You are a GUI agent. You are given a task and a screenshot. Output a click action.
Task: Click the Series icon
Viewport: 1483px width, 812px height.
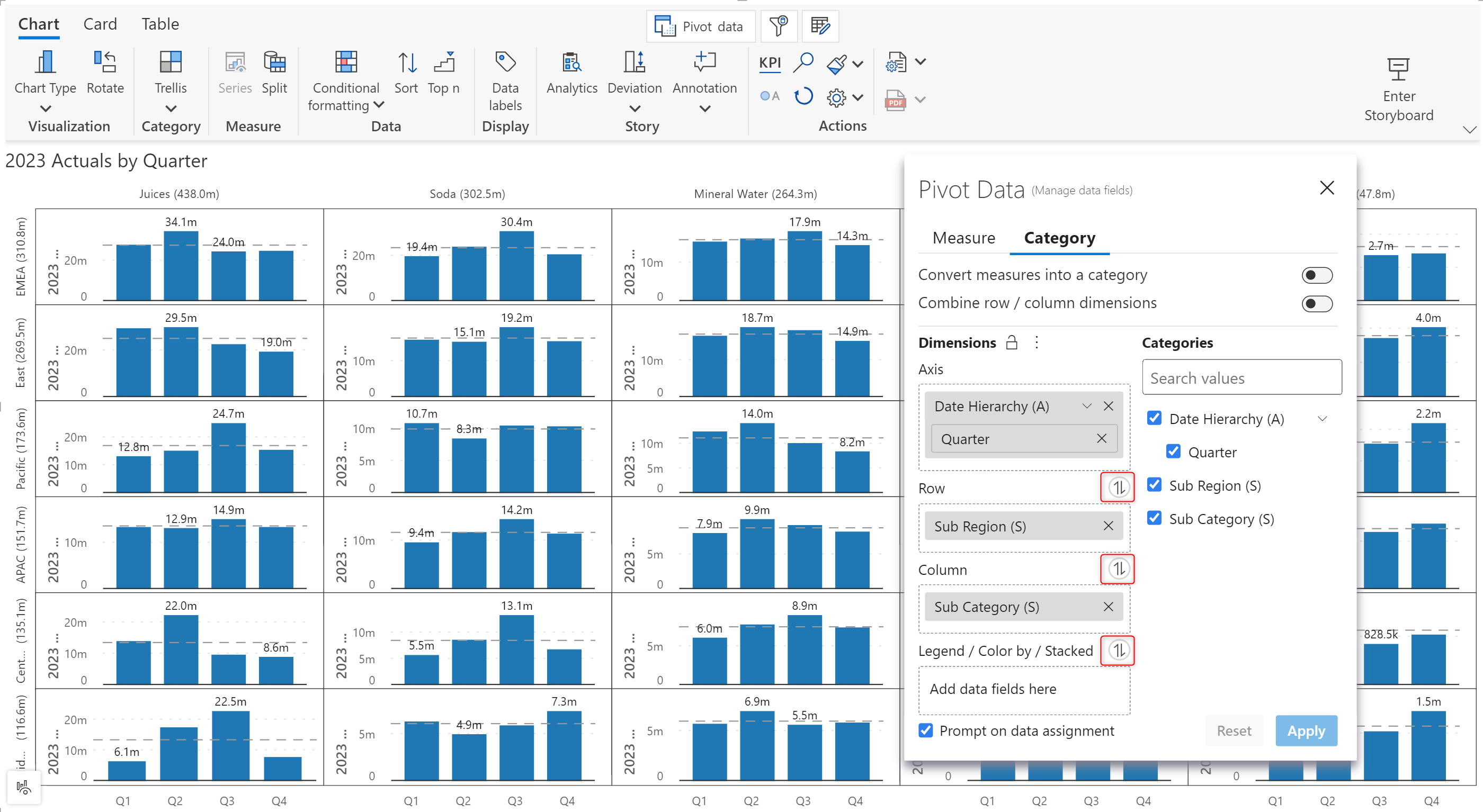(x=235, y=62)
